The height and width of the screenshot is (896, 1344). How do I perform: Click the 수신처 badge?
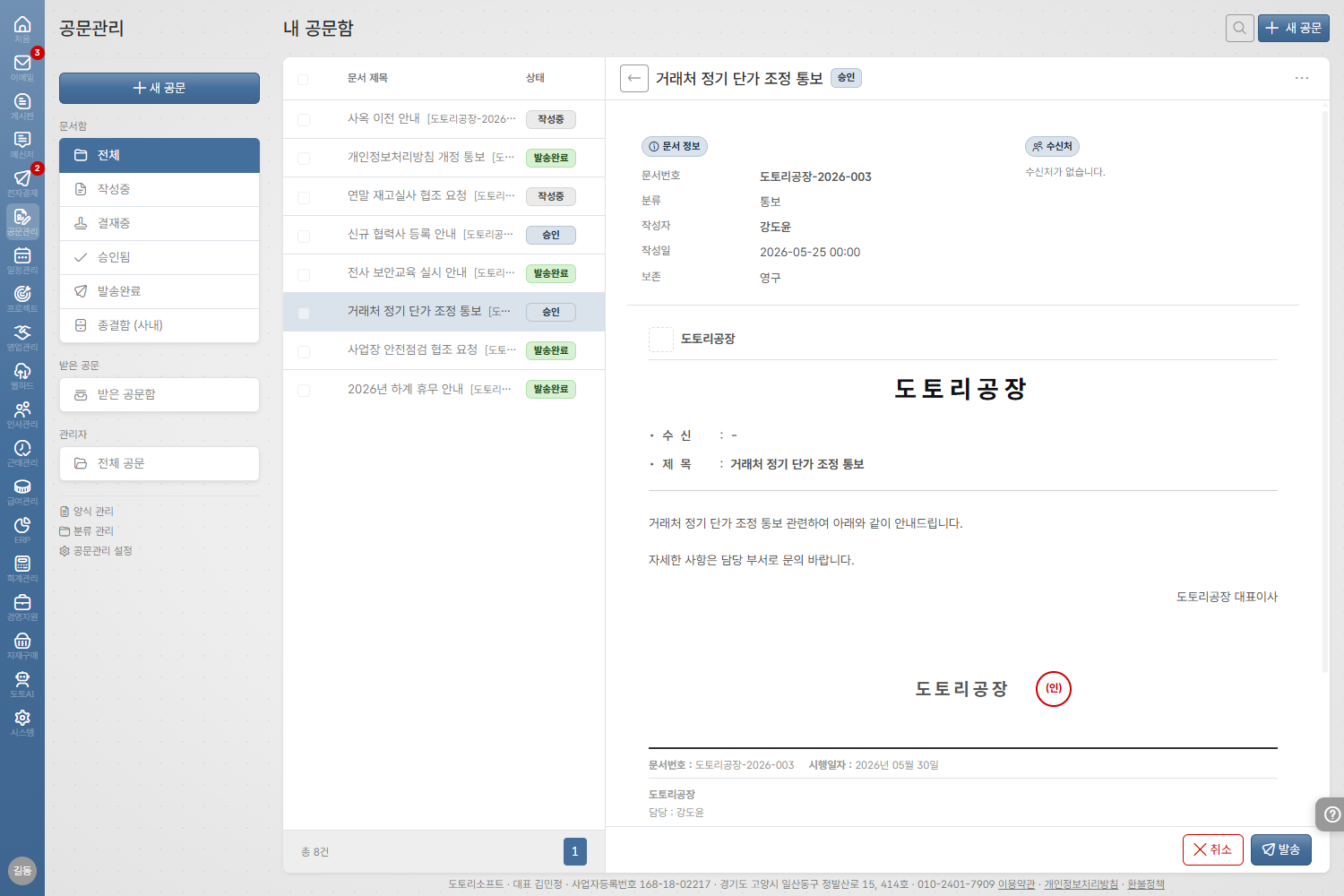pos(1052,146)
